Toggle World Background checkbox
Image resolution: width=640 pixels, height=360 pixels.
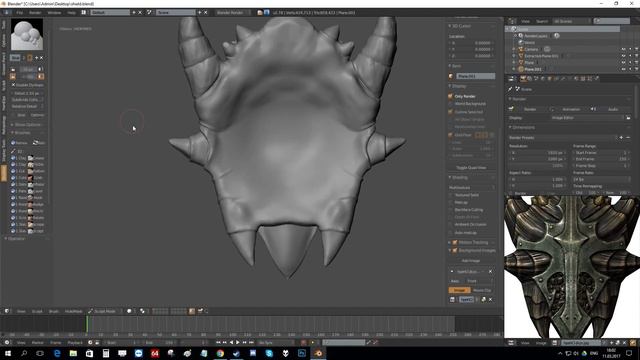(451, 104)
